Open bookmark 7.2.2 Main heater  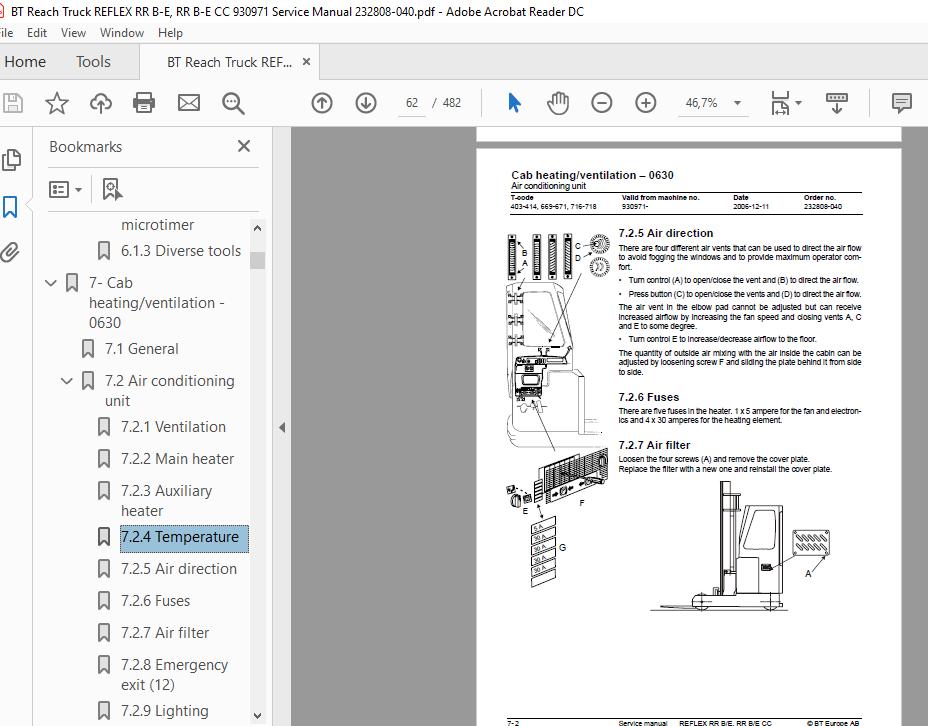178,459
